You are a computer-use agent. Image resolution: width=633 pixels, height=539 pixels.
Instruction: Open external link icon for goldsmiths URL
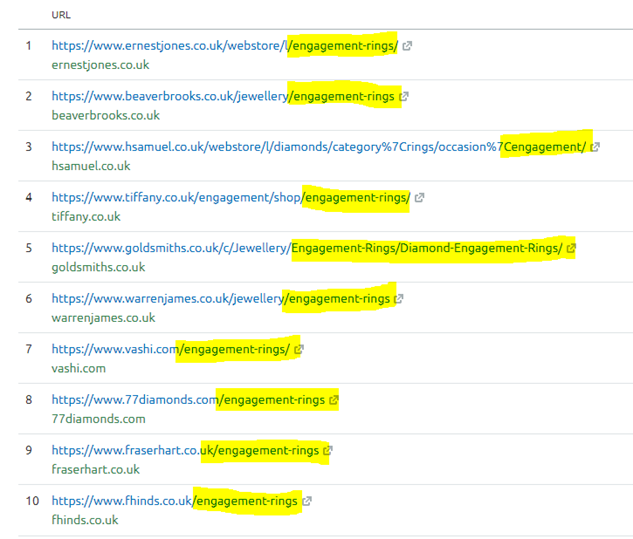(x=571, y=248)
